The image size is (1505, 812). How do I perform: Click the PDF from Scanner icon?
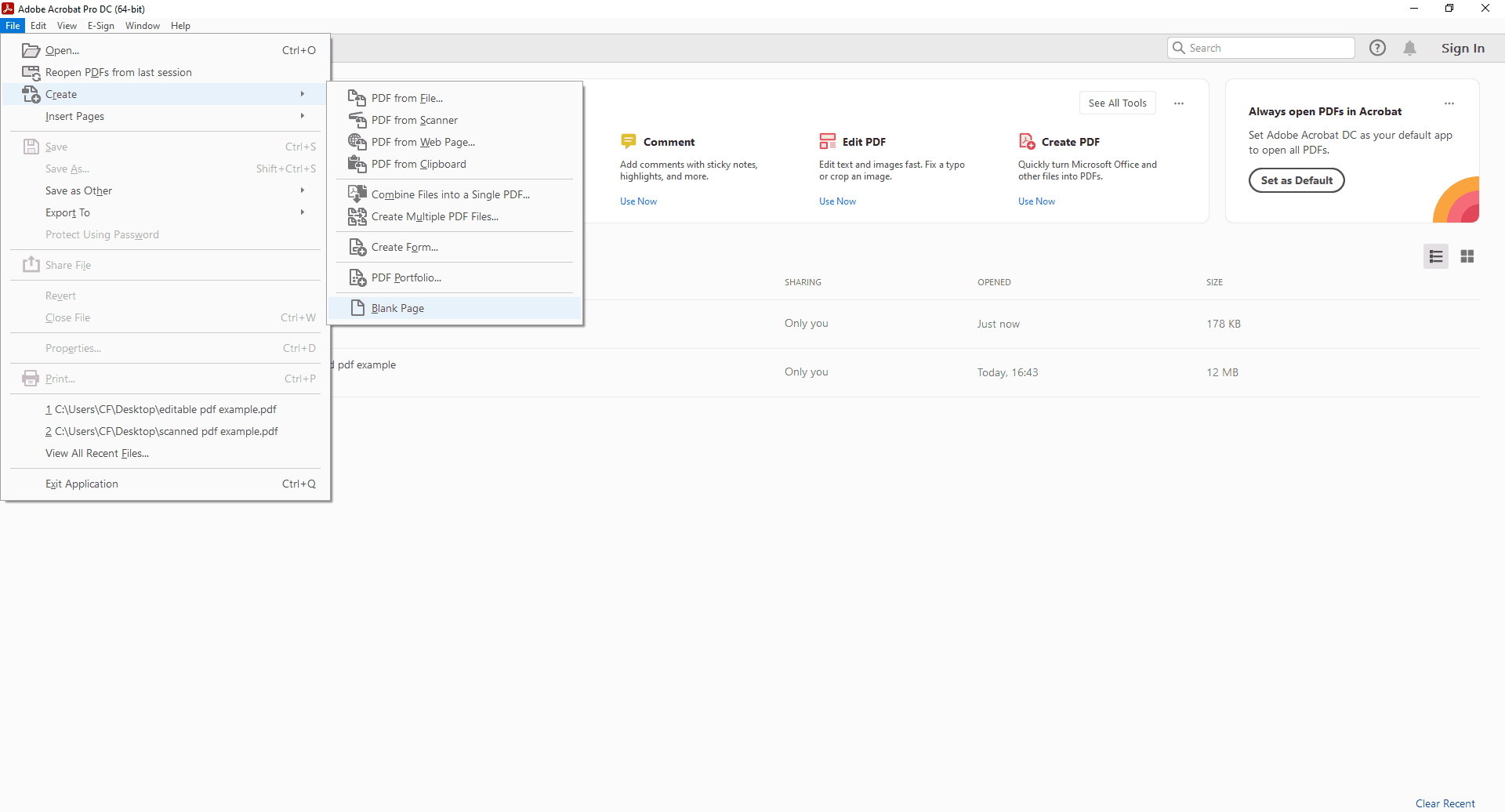coord(357,120)
